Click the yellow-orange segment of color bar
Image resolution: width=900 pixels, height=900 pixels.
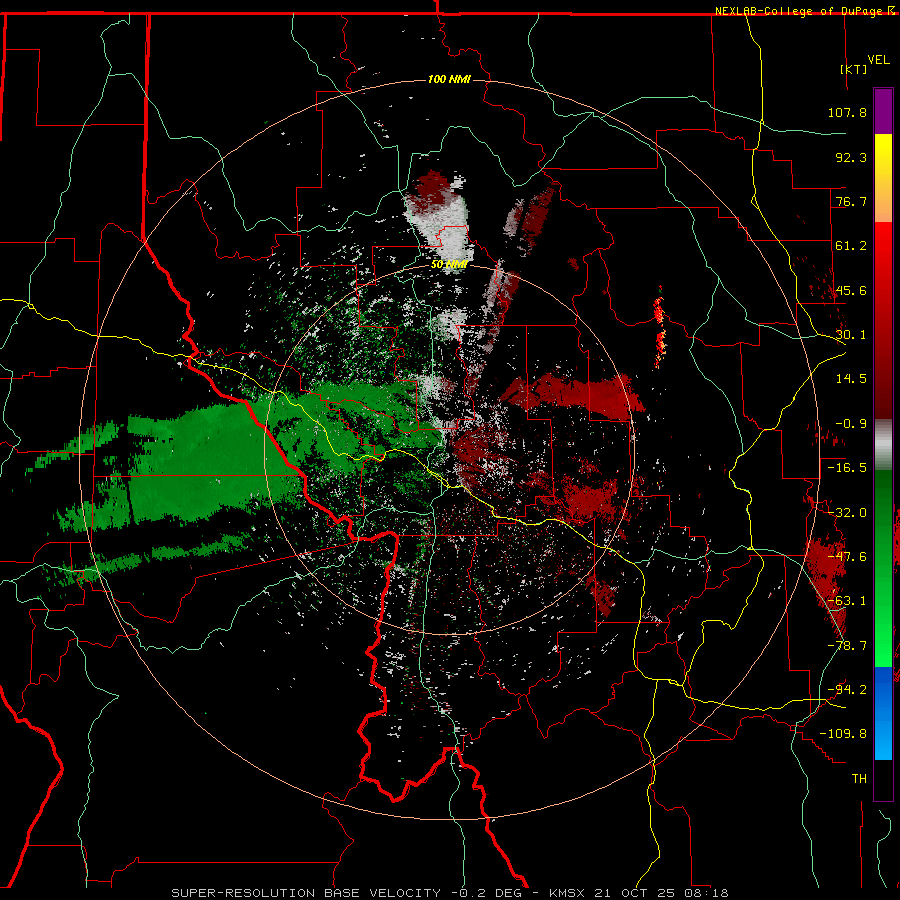[x=883, y=179]
